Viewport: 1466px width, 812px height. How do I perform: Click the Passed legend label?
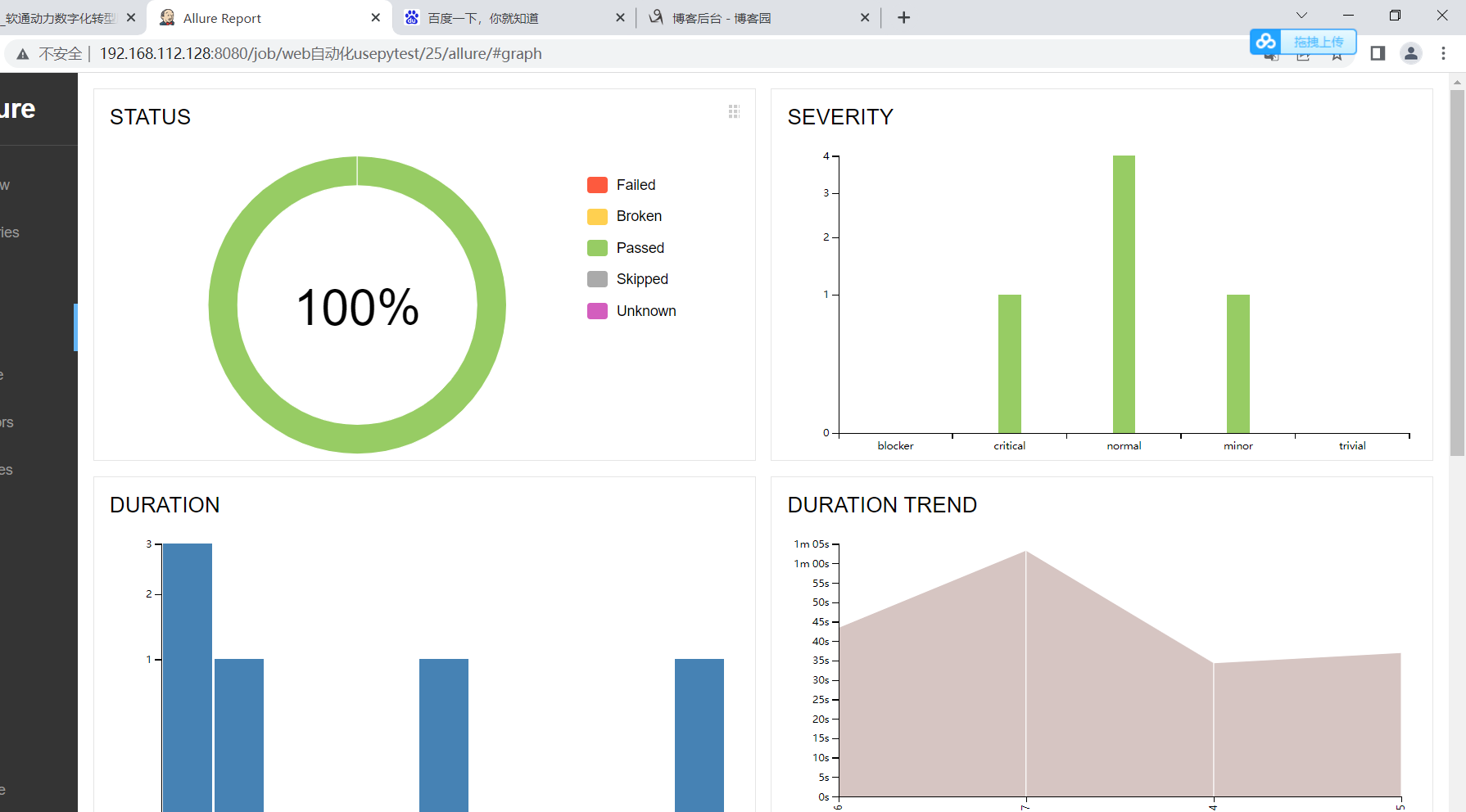(640, 248)
